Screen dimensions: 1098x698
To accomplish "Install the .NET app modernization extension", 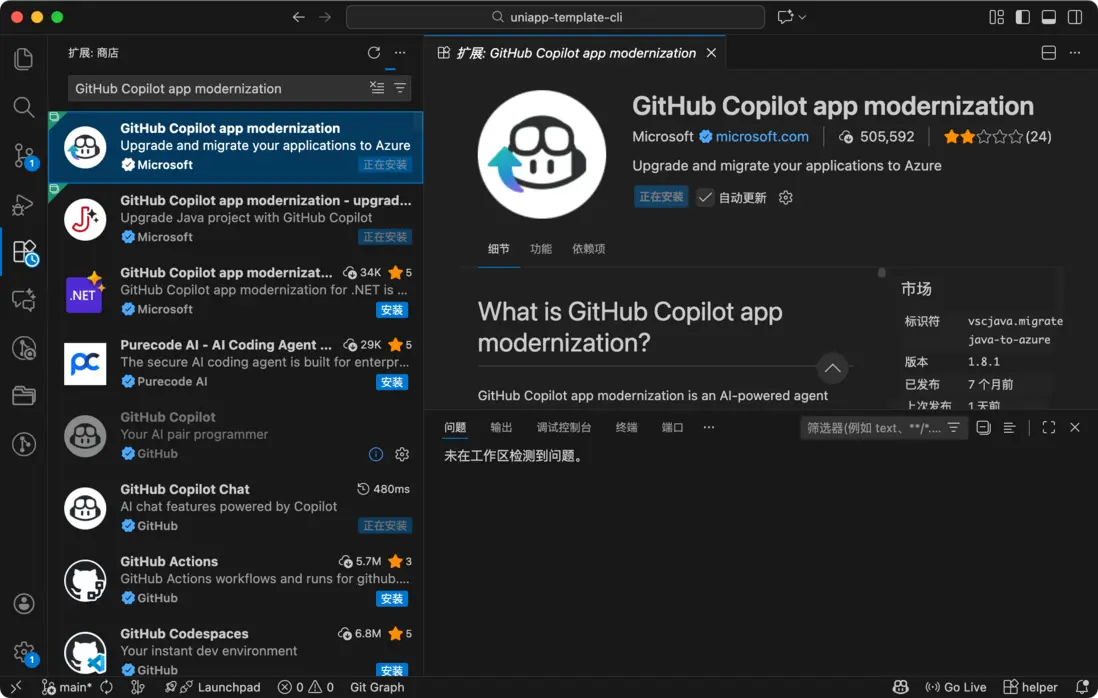I will tap(391, 309).
